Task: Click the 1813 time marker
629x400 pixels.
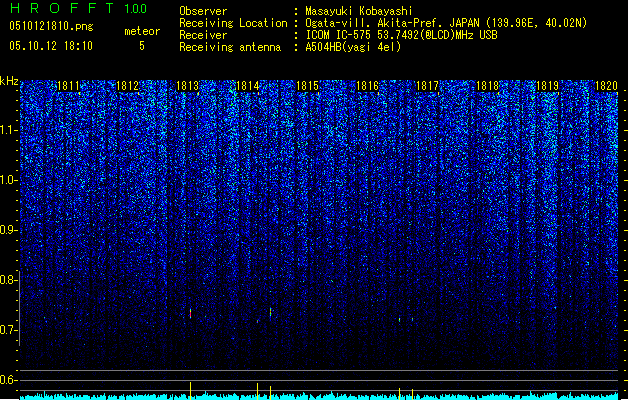Action: click(187, 86)
